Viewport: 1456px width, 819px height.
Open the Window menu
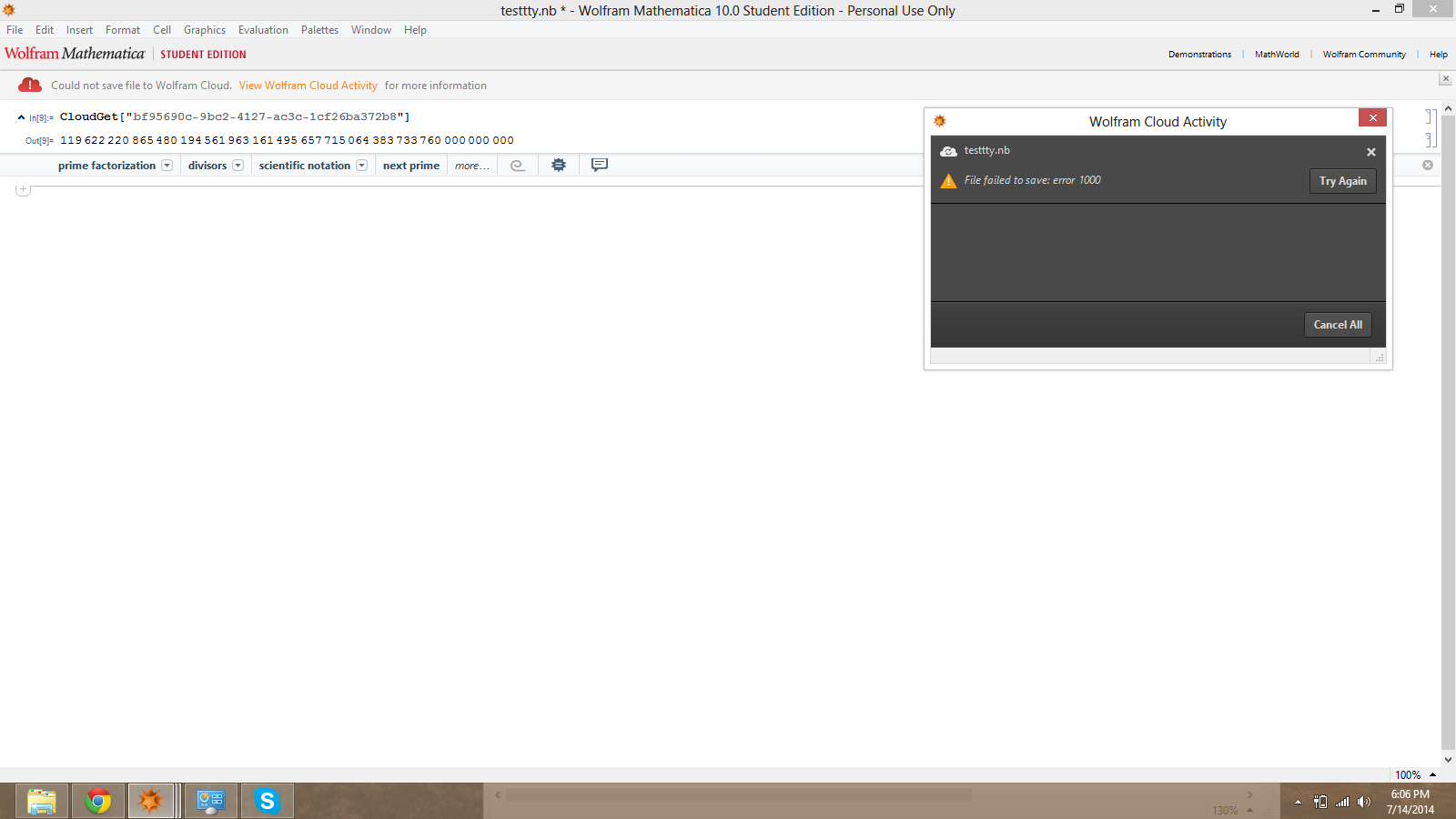(371, 30)
